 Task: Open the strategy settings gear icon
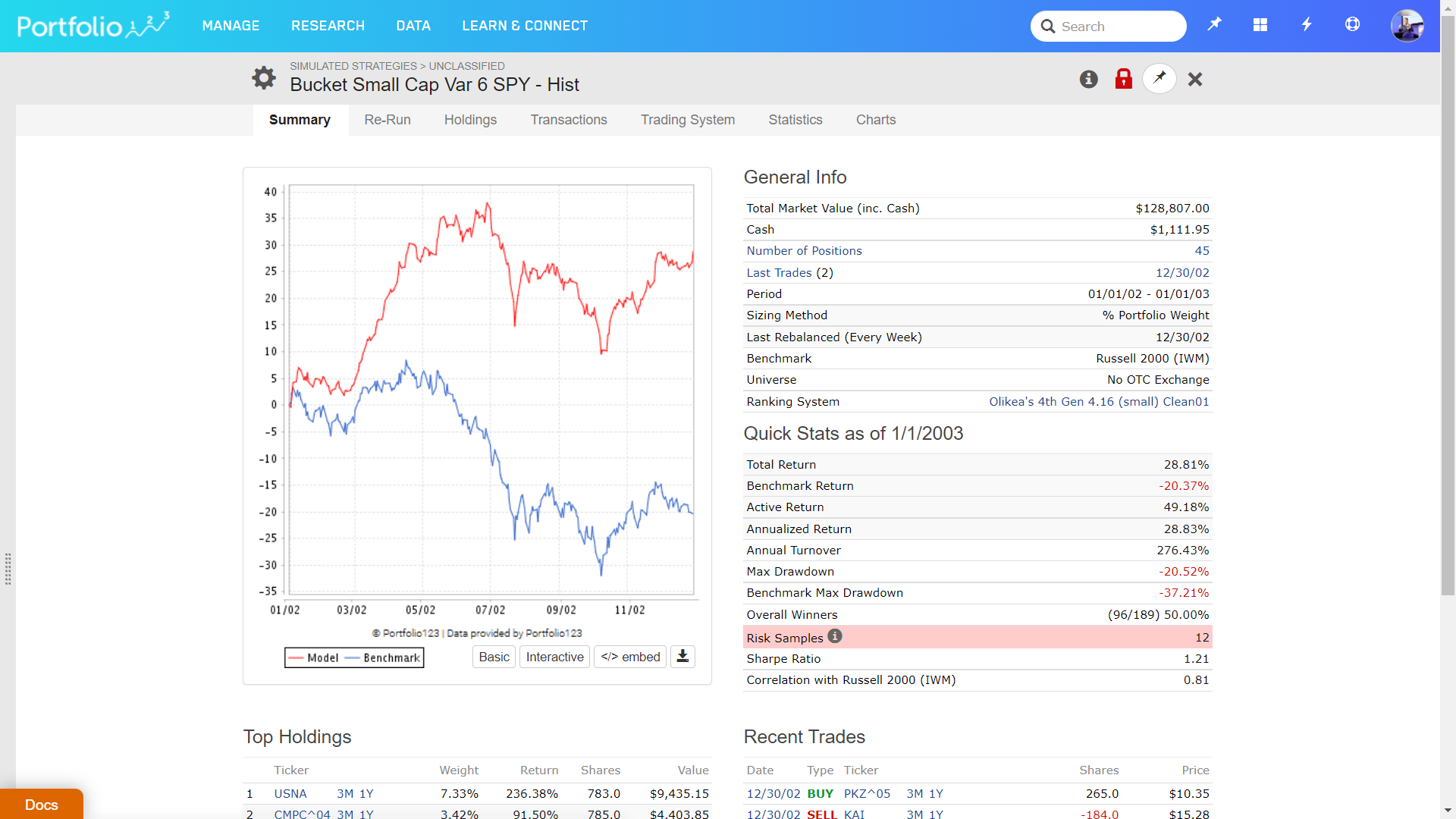click(263, 77)
